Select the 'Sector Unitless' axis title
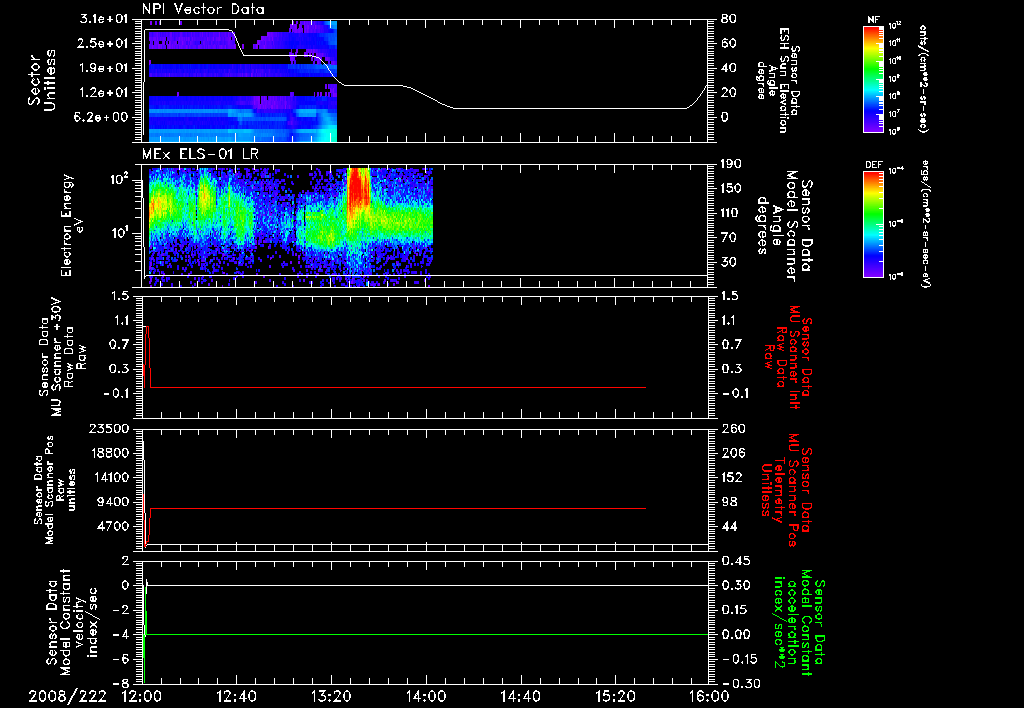Viewport: 1024px width, 708px height. click(x=42, y=80)
